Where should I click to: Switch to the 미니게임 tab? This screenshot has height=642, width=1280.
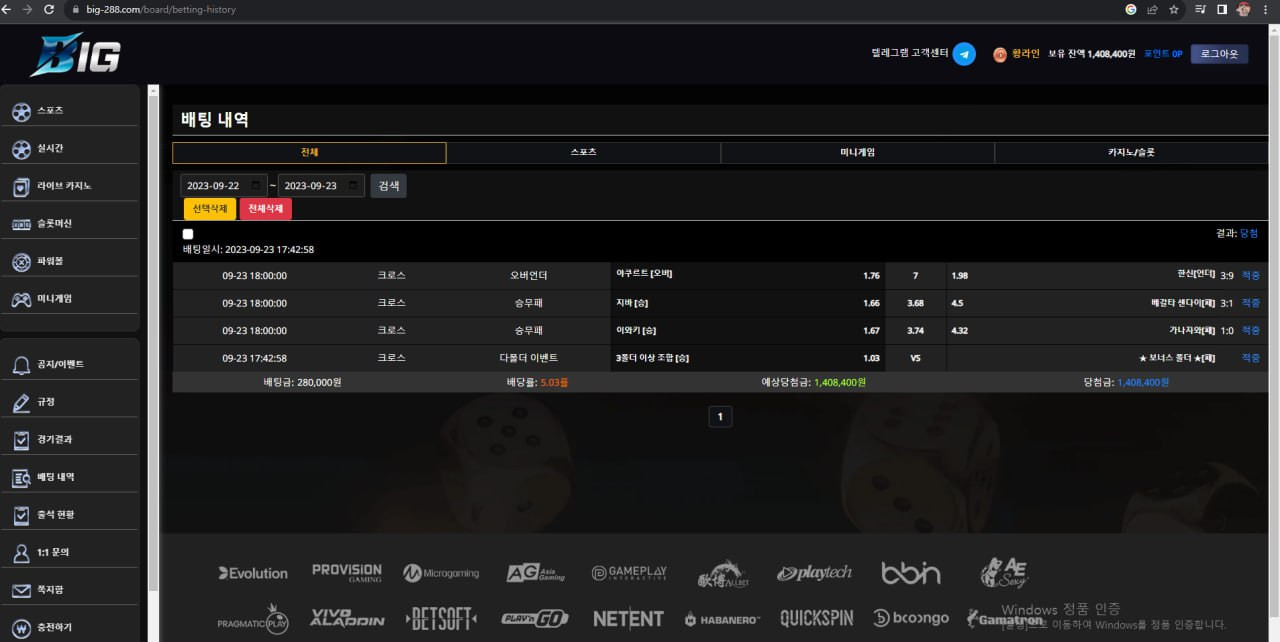point(857,153)
